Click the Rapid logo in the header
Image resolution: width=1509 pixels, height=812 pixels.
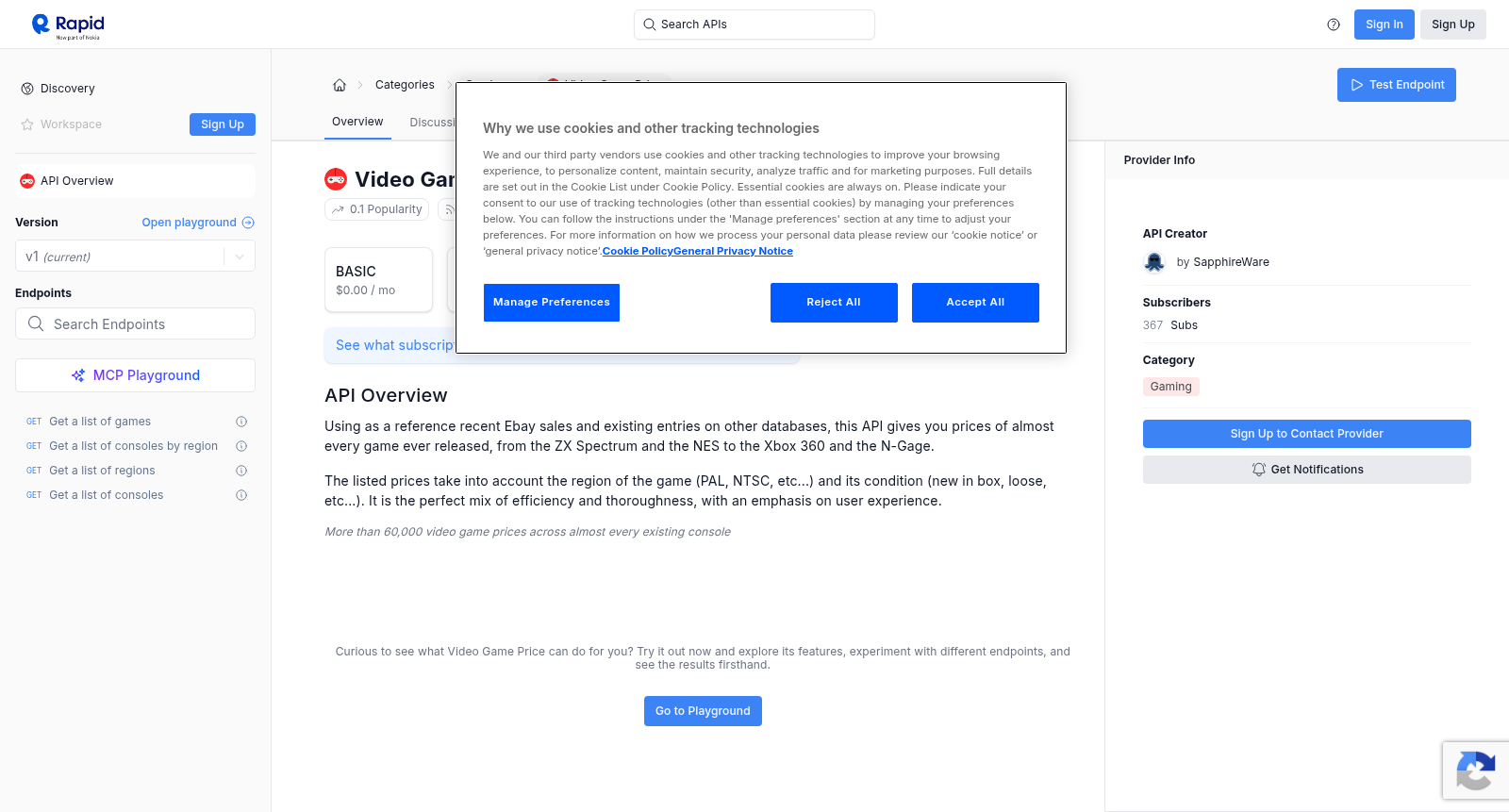[68, 25]
